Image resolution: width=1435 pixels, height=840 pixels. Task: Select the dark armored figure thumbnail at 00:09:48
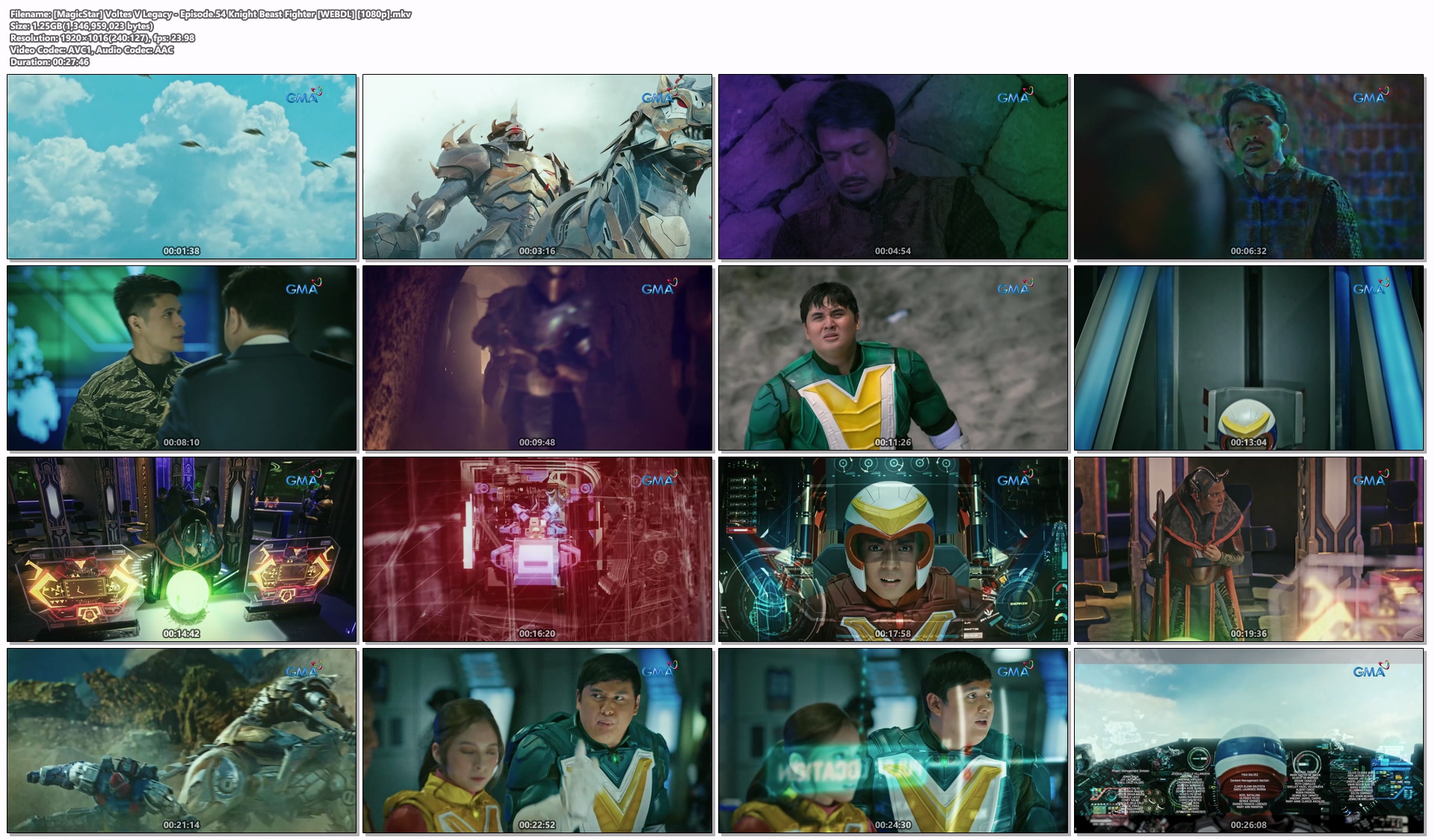pyautogui.click(x=537, y=357)
